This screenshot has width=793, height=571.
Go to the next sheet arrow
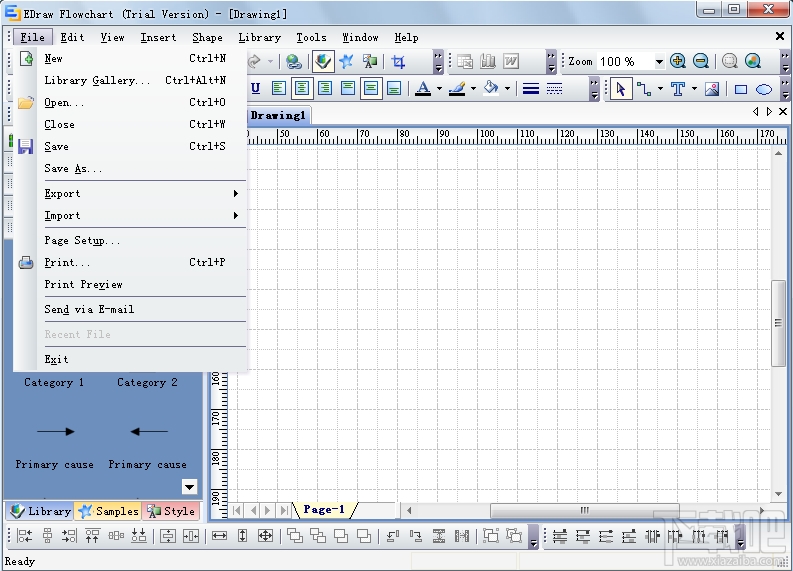[x=268, y=510]
